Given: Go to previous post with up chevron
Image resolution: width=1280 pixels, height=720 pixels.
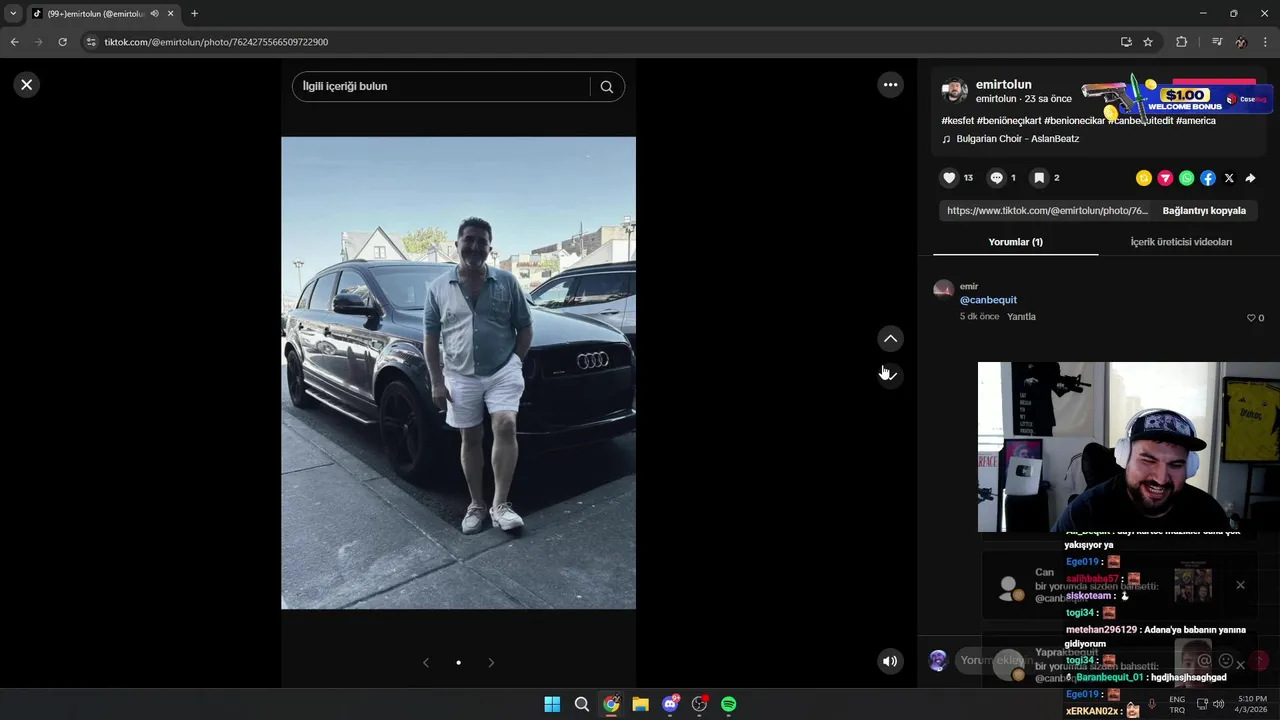Looking at the screenshot, I should [x=890, y=339].
